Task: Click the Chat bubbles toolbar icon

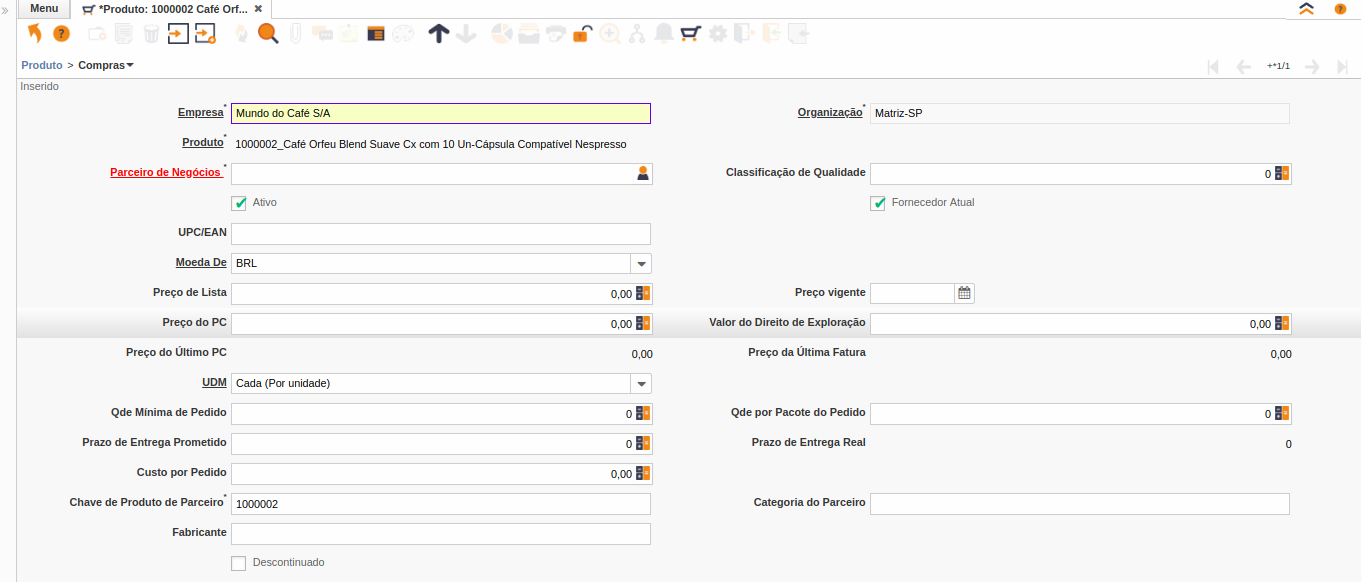Action: pyautogui.click(x=322, y=33)
